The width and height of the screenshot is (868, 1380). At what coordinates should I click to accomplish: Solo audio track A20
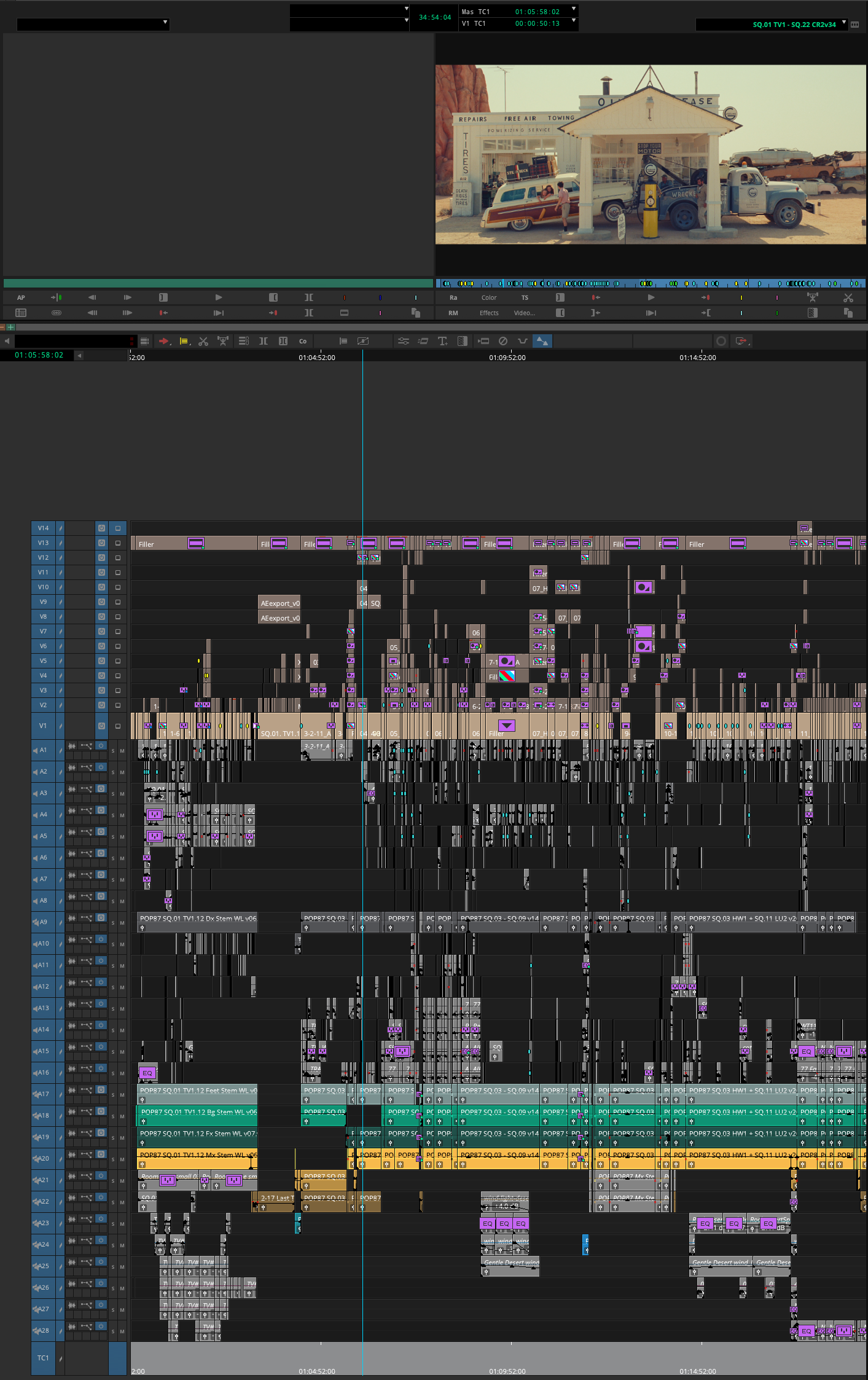click(113, 1159)
